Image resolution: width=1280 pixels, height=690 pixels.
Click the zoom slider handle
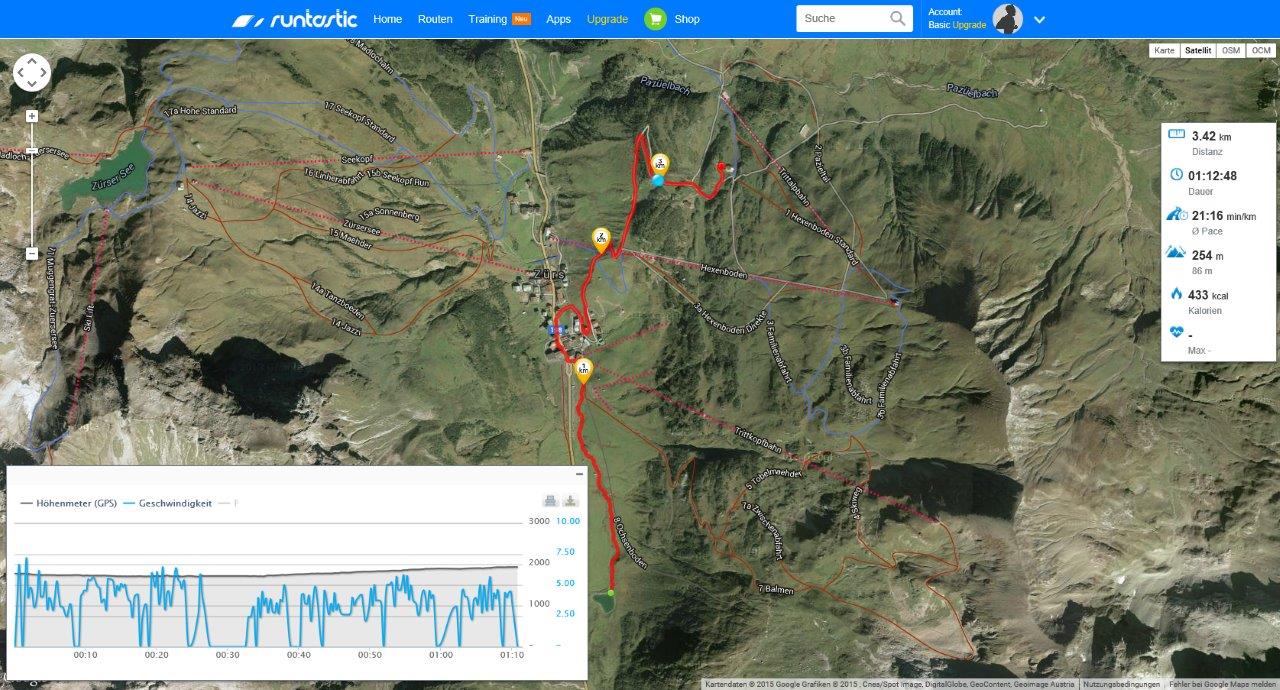[32, 151]
